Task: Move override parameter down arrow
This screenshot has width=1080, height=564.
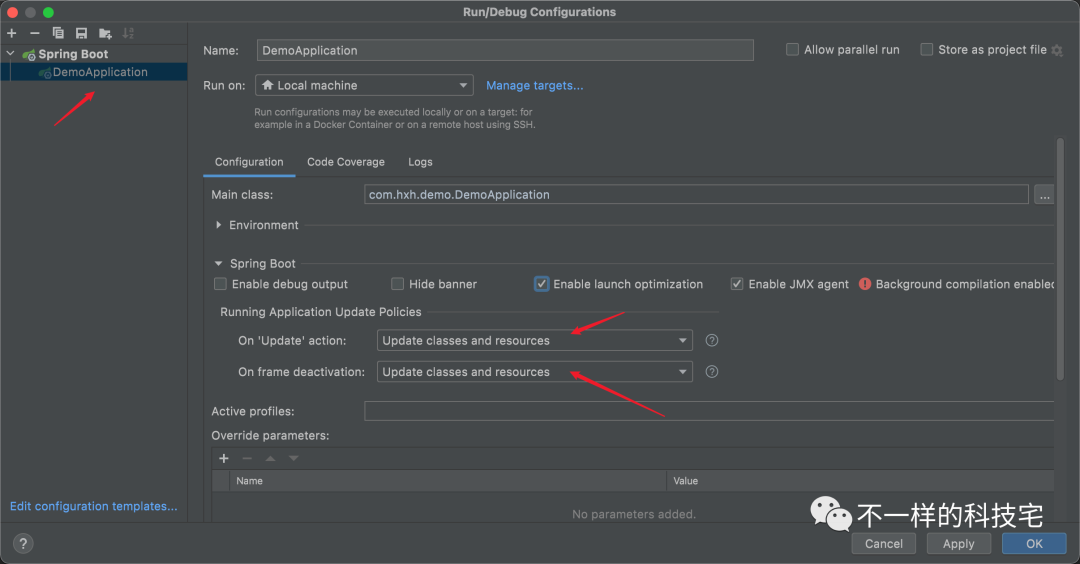Action: 293,459
